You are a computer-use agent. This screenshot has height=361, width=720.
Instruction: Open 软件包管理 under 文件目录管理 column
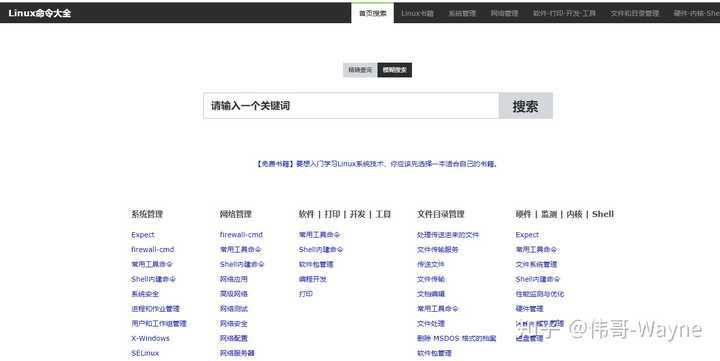pos(434,353)
